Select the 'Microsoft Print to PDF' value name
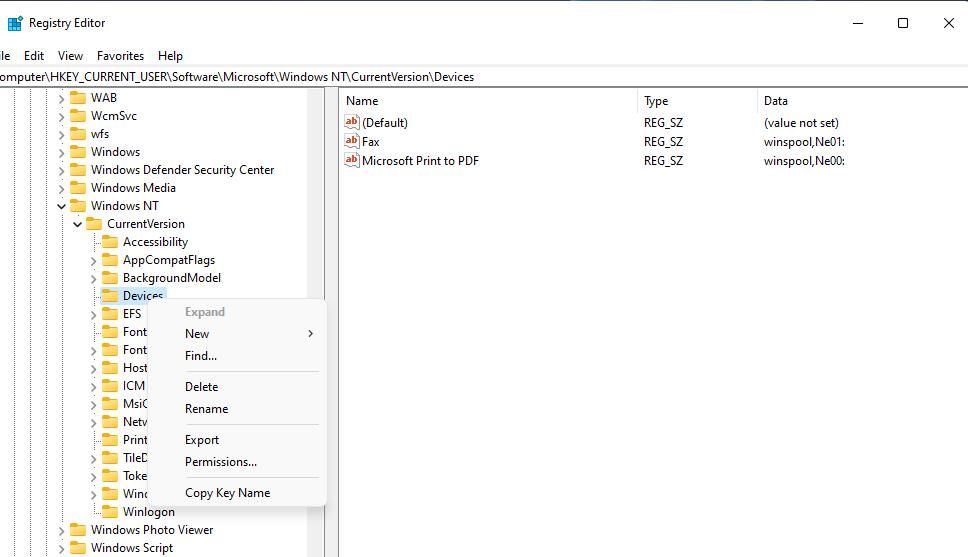The width and height of the screenshot is (968, 557). point(420,161)
